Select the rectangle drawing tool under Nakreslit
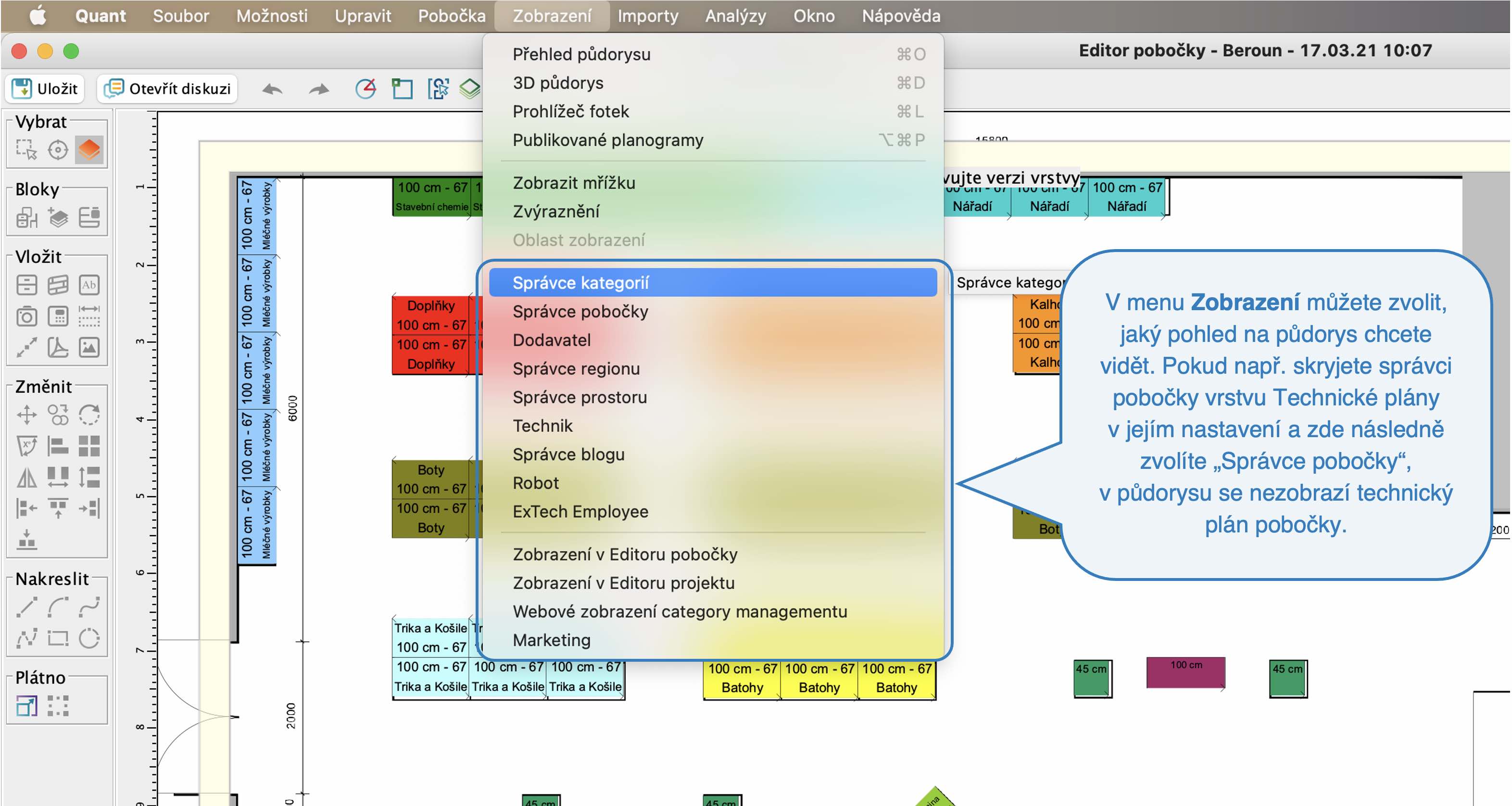1512x806 pixels. click(58, 638)
